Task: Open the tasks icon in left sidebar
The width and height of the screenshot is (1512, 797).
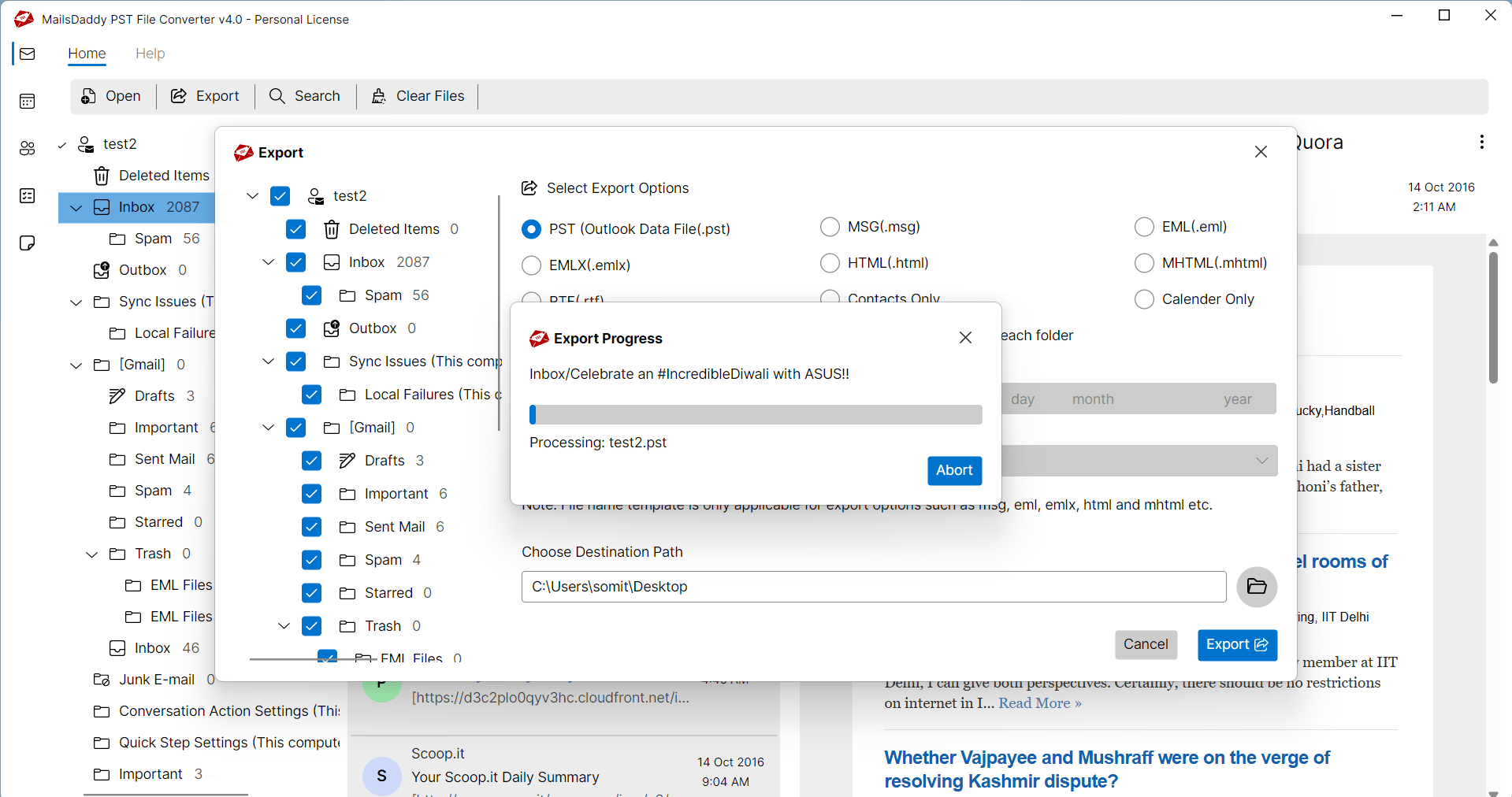Action: 28,196
